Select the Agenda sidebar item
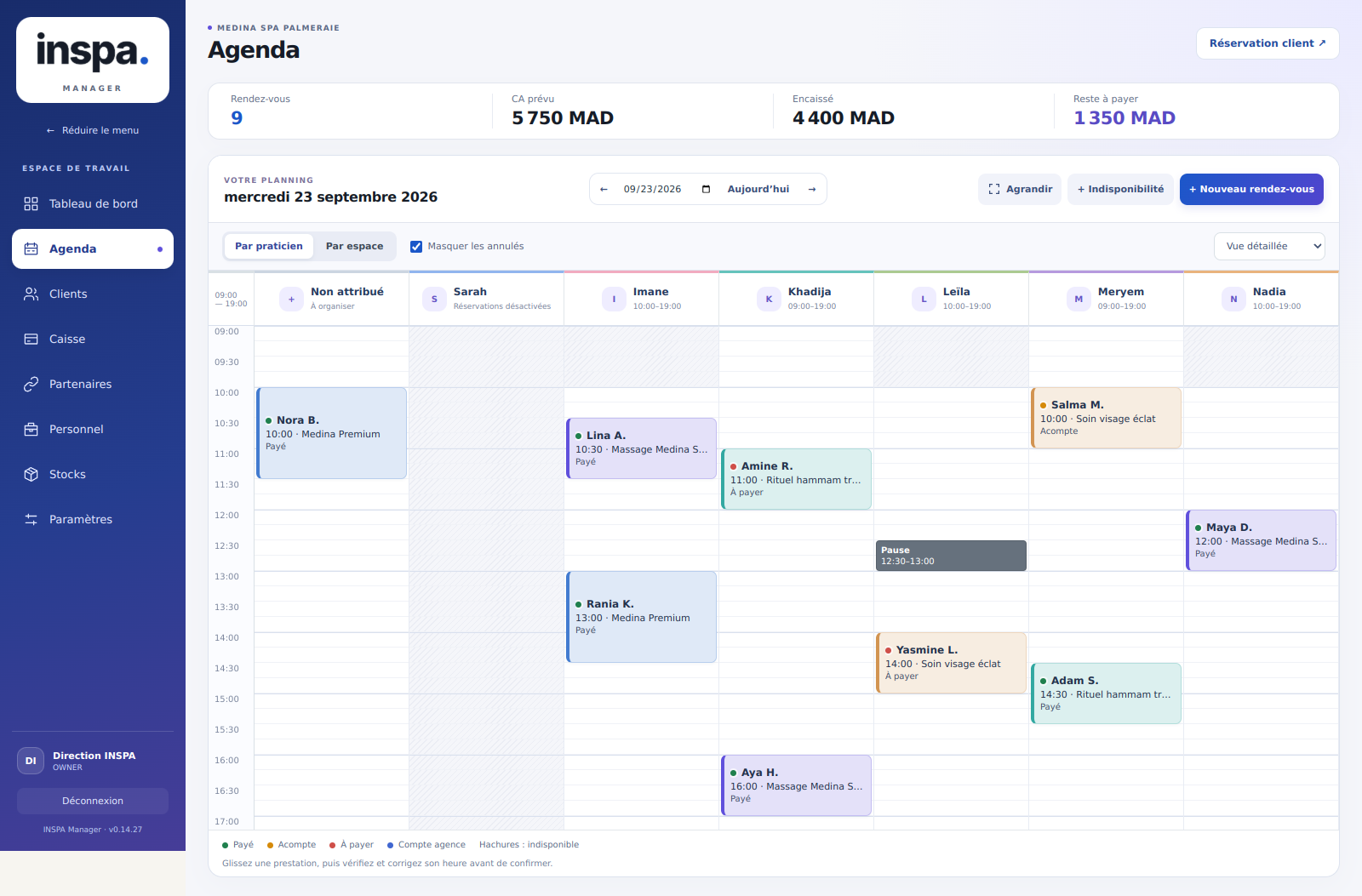This screenshot has height=896, width=1362. tap(93, 248)
